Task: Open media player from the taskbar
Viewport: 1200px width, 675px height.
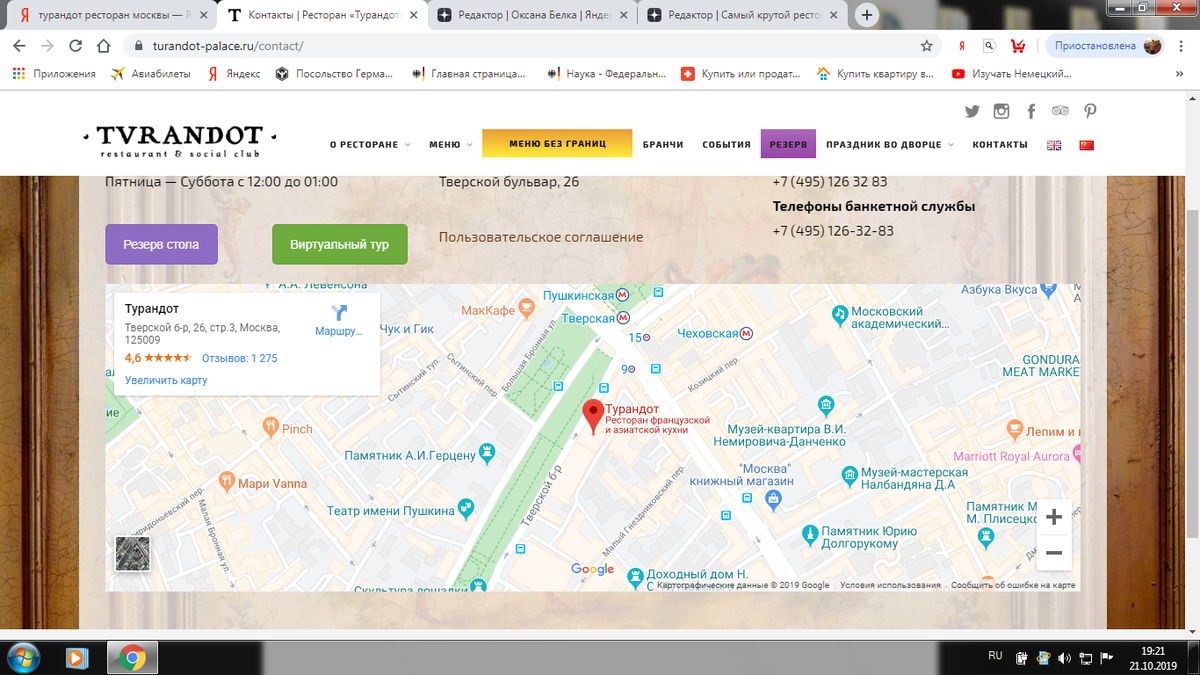Action: point(76,657)
